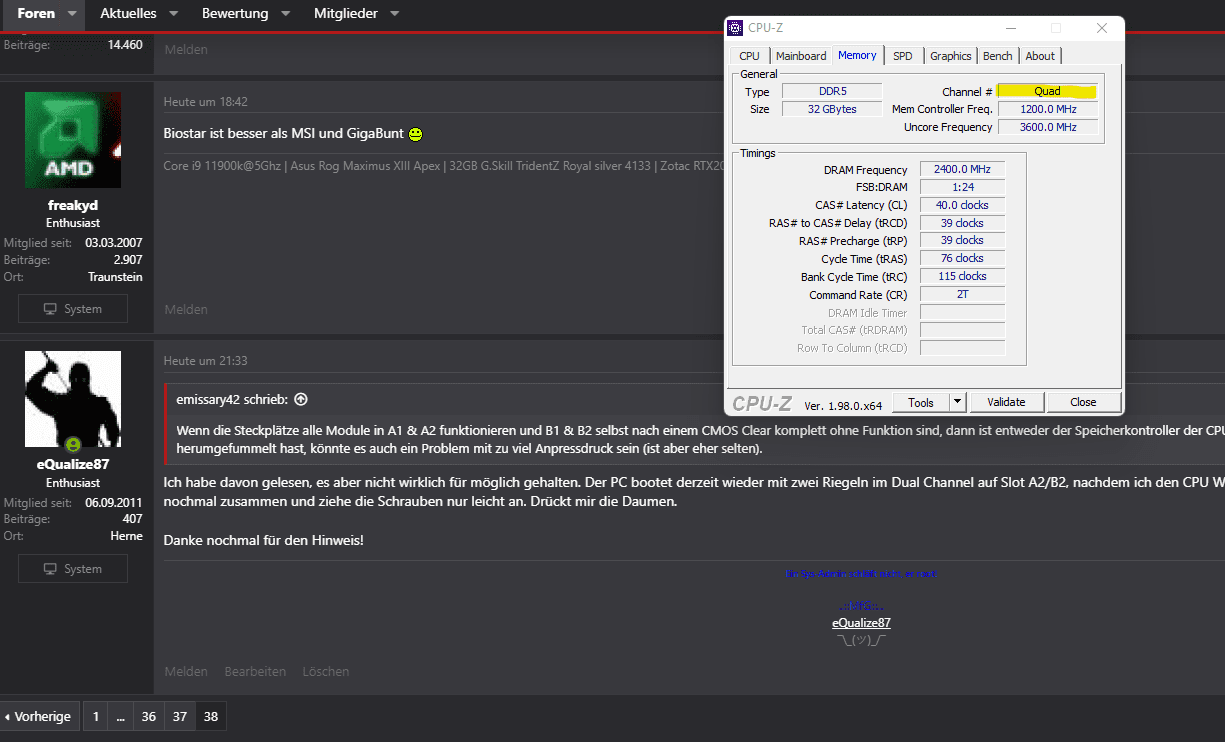Click the Validate button

(x=1006, y=402)
